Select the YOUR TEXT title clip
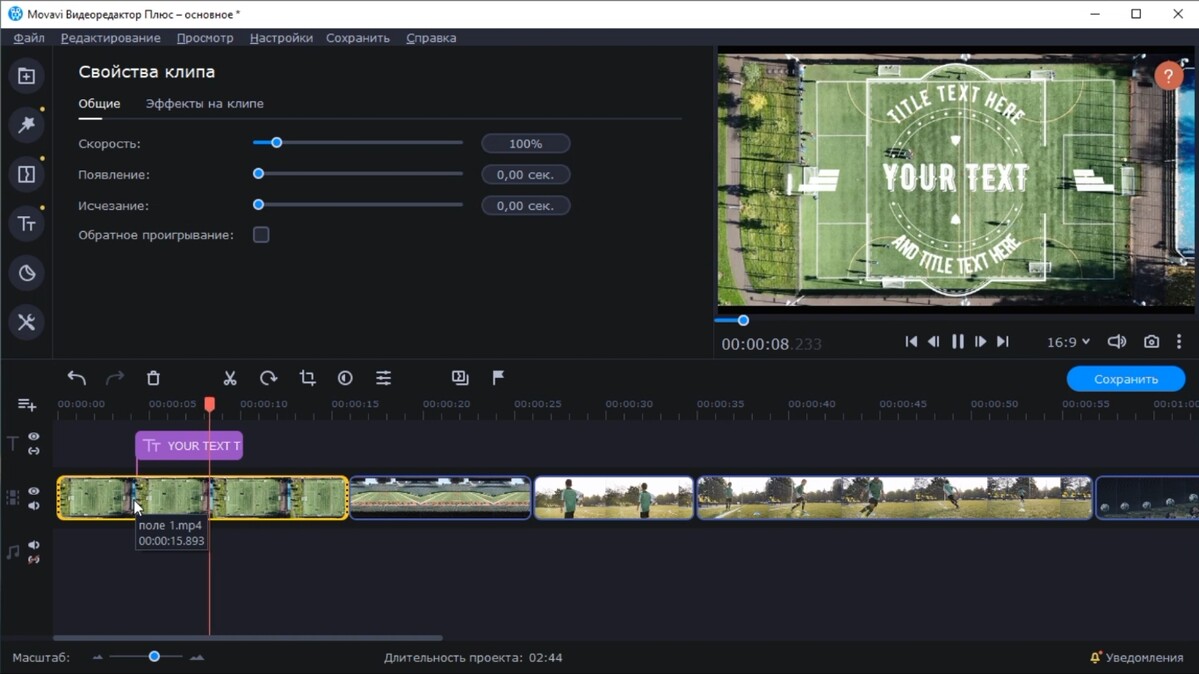 click(189, 445)
